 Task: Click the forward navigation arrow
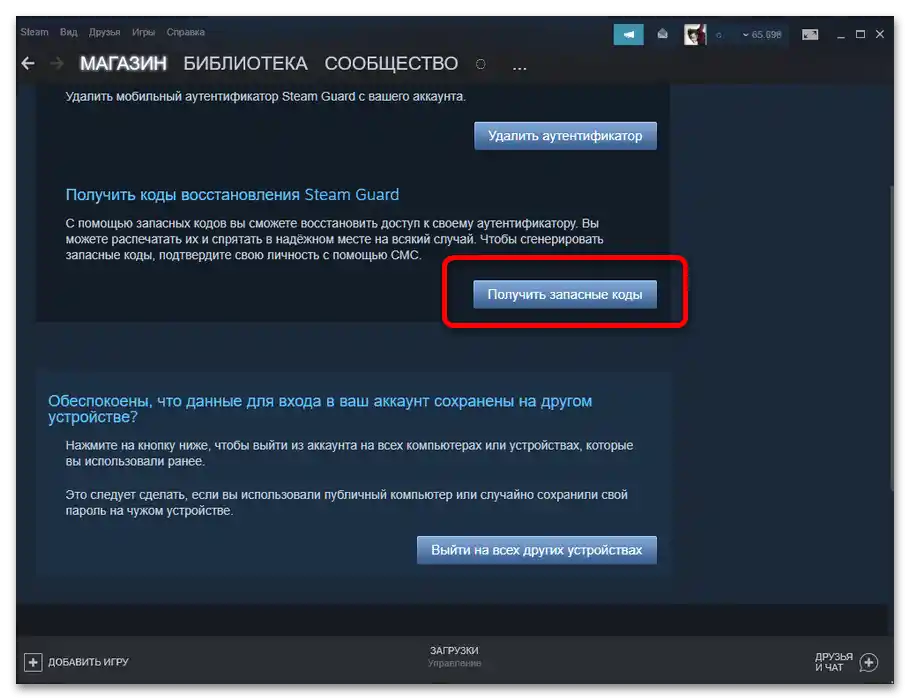point(57,63)
